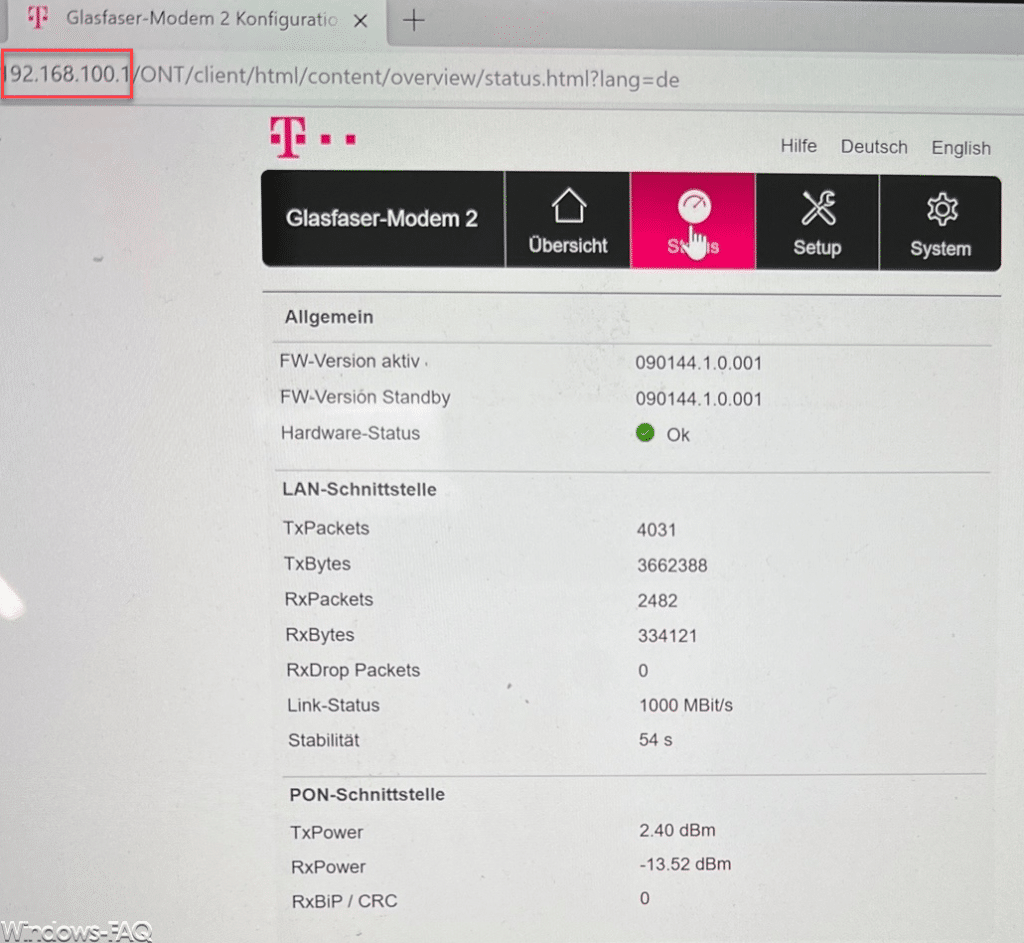The width and height of the screenshot is (1024, 943).
Task: Select the Glasfaser-Modem 2 Konfiguration browser tab
Action: [196, 20]
